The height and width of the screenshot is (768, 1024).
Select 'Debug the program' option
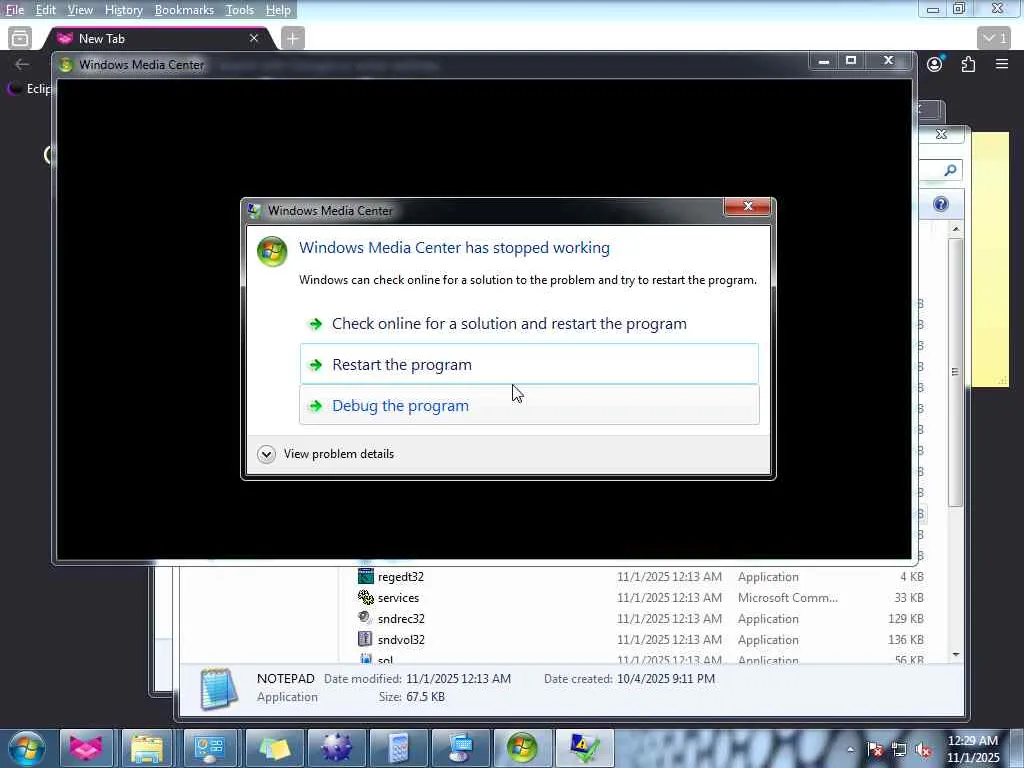529,405
